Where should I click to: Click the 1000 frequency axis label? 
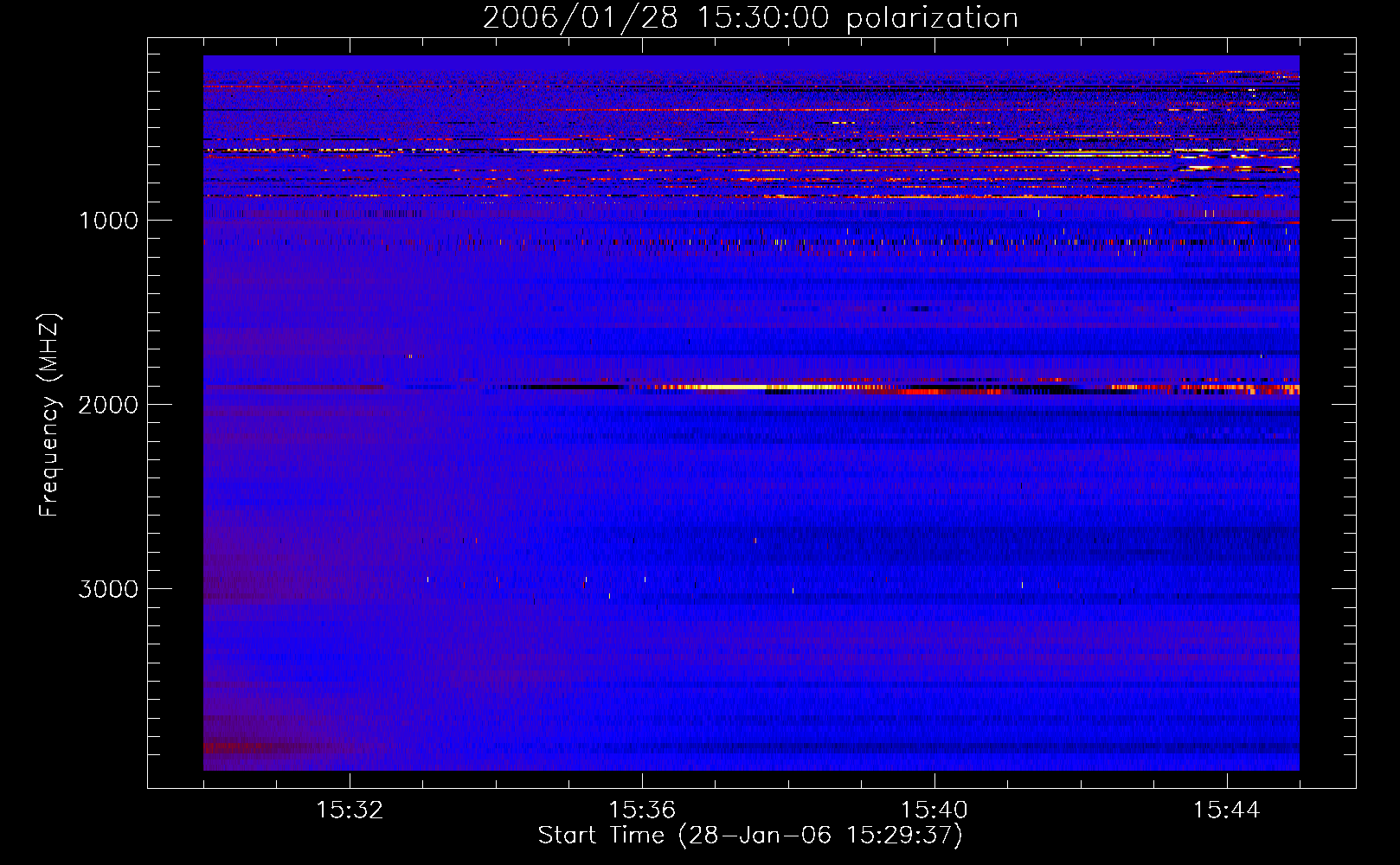pos(108,221)
